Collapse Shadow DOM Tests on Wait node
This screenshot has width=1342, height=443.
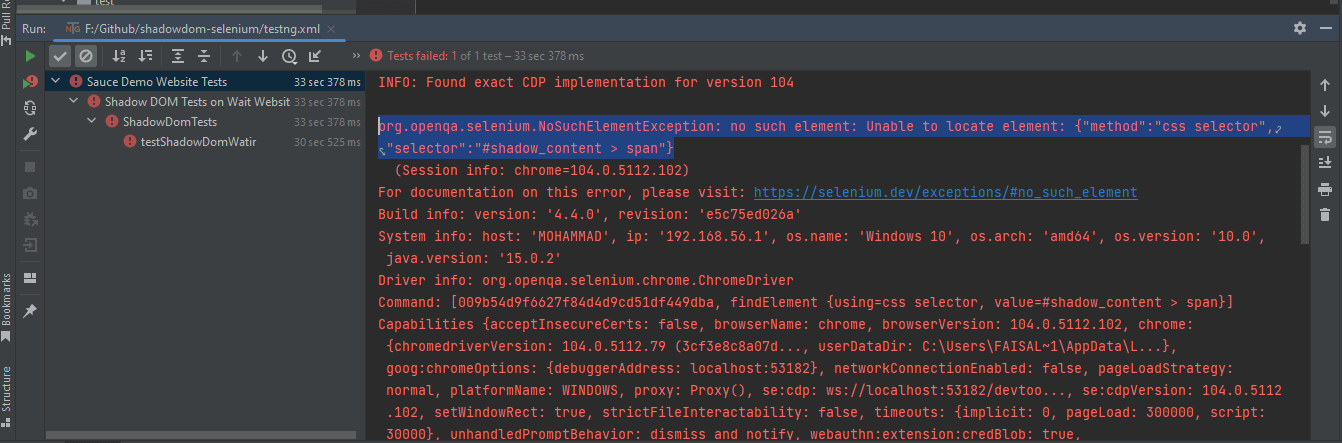[75, 102]
